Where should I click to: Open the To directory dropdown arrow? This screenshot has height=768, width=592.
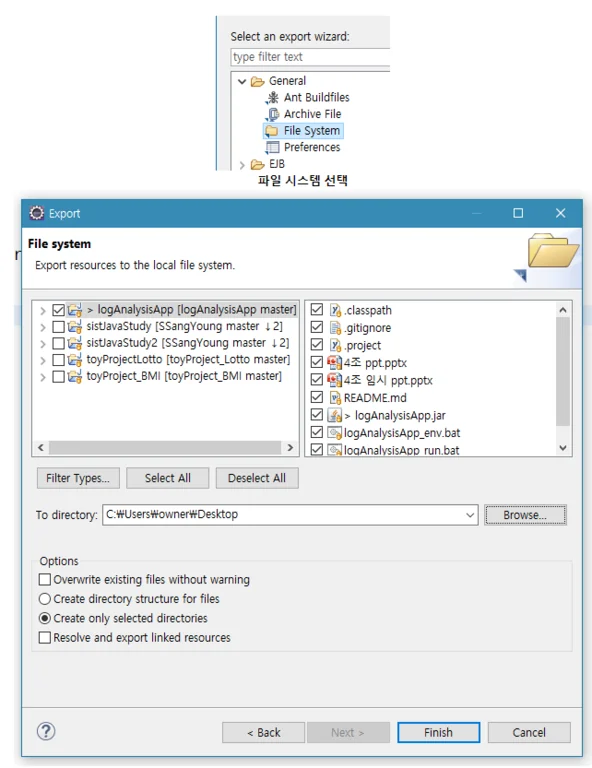coord(470,515)
